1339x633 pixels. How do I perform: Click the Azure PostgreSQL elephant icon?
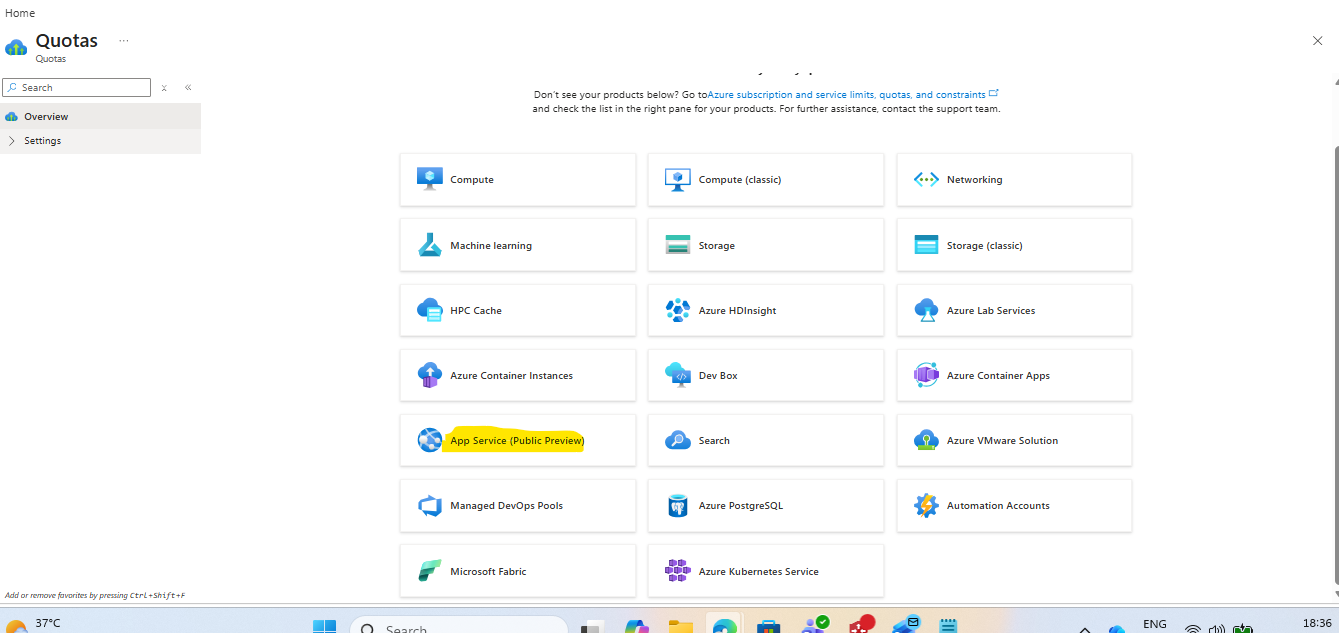678,506
